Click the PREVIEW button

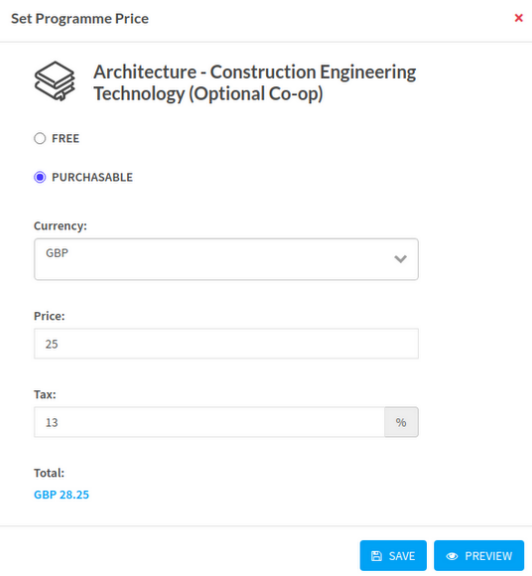click(x=479, y=555)
